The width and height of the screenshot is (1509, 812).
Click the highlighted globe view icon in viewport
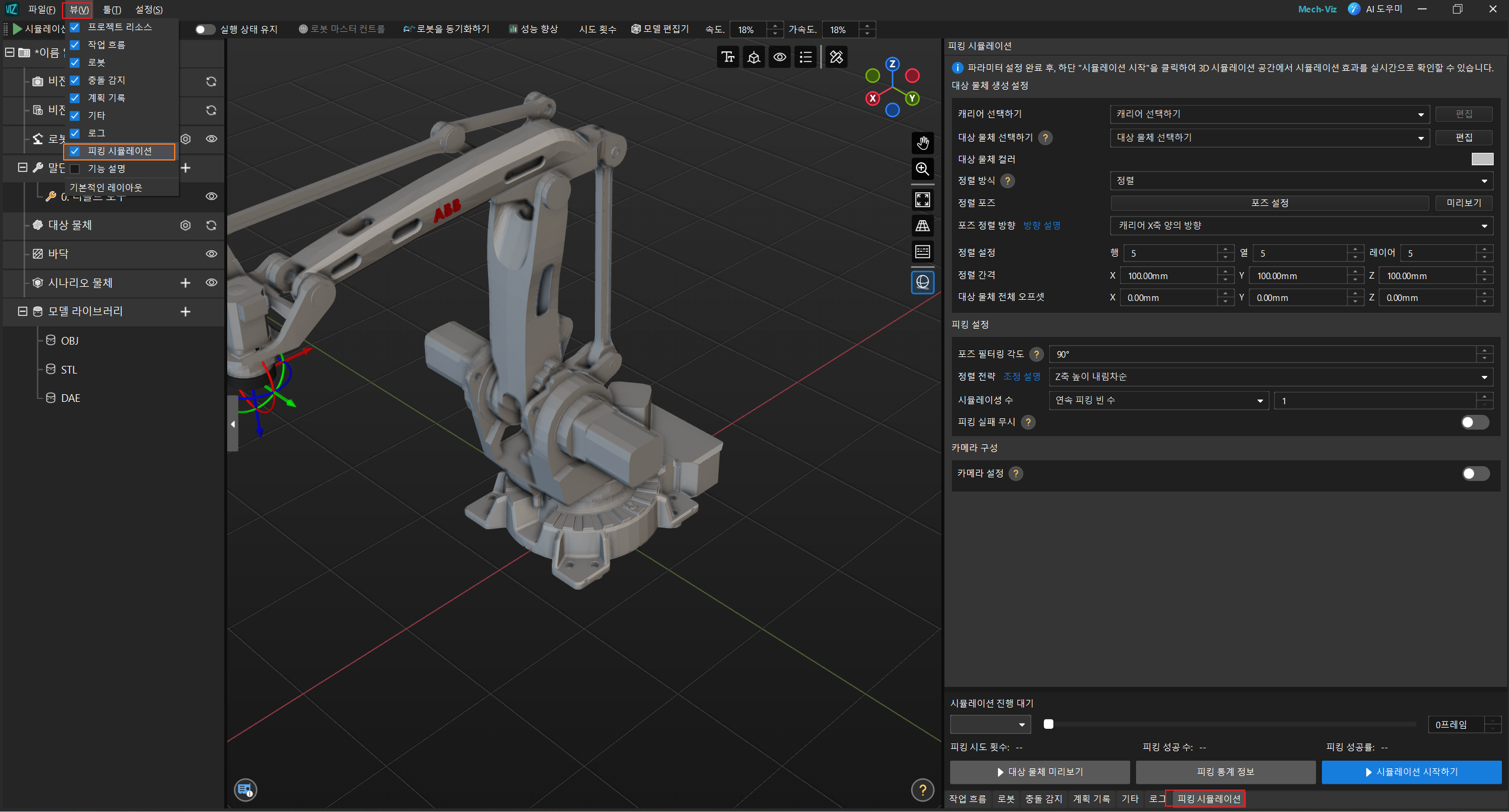pyautogui.click(x=922, y=282)
